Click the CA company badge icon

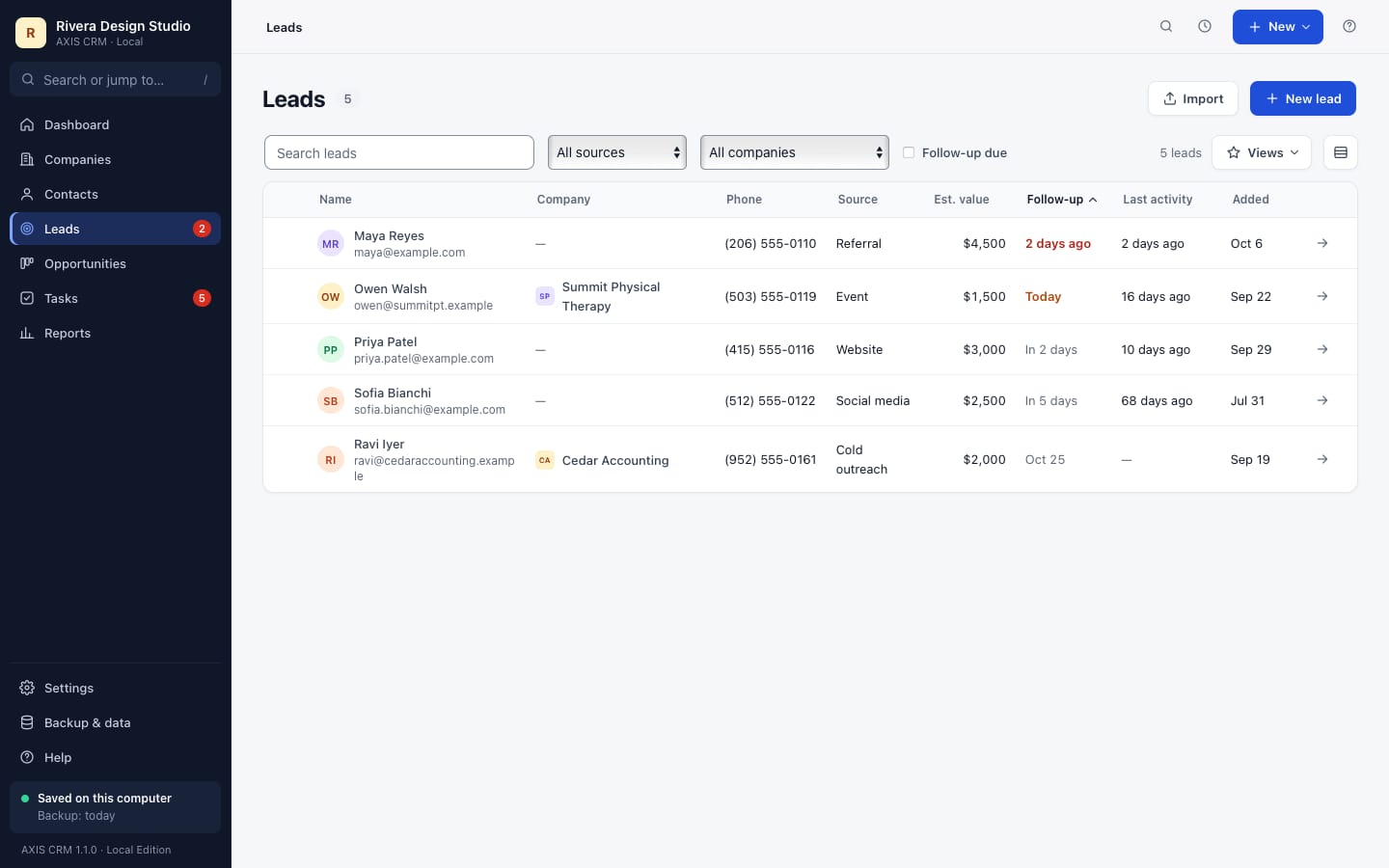coord(545,460)
